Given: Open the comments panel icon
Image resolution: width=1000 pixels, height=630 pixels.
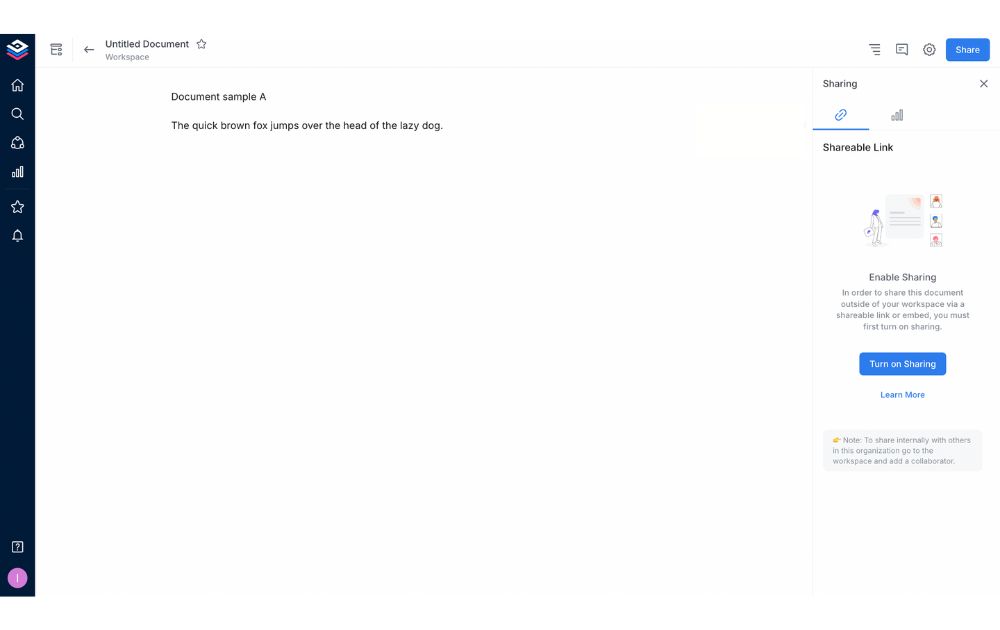Looking at the screenshot, I should click(902, 49).
